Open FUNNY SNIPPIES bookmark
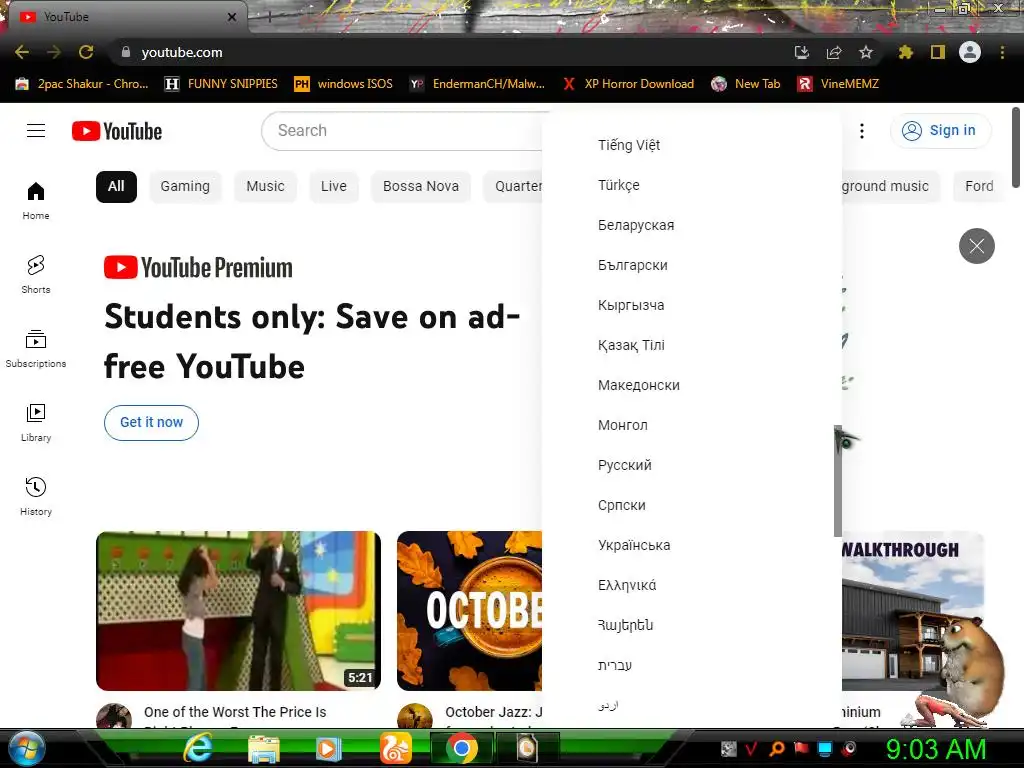The height and width of the screenshot is (768, 1024). click(221, 84)
